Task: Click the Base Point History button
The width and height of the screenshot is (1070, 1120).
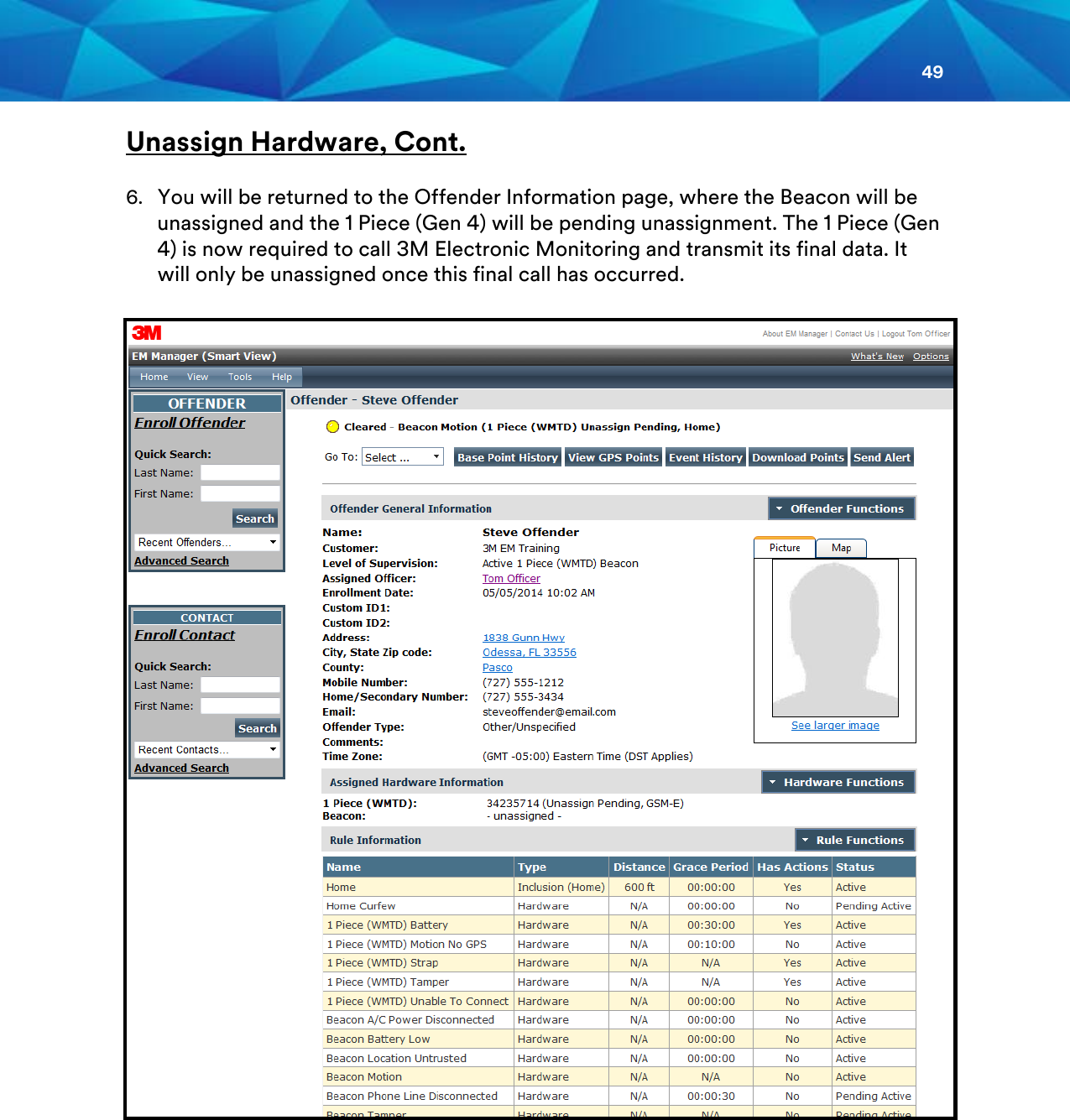Action: (x=508, y=457)
